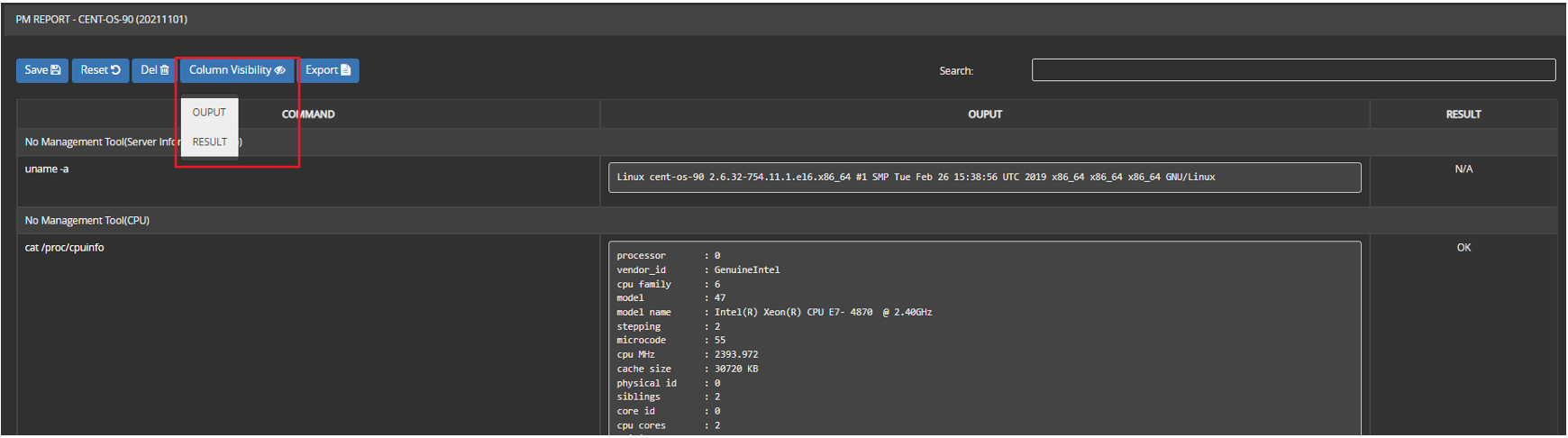1568x438 pixels.
Task: Sort by the RESULT column header
Action: coord(1463,114)
